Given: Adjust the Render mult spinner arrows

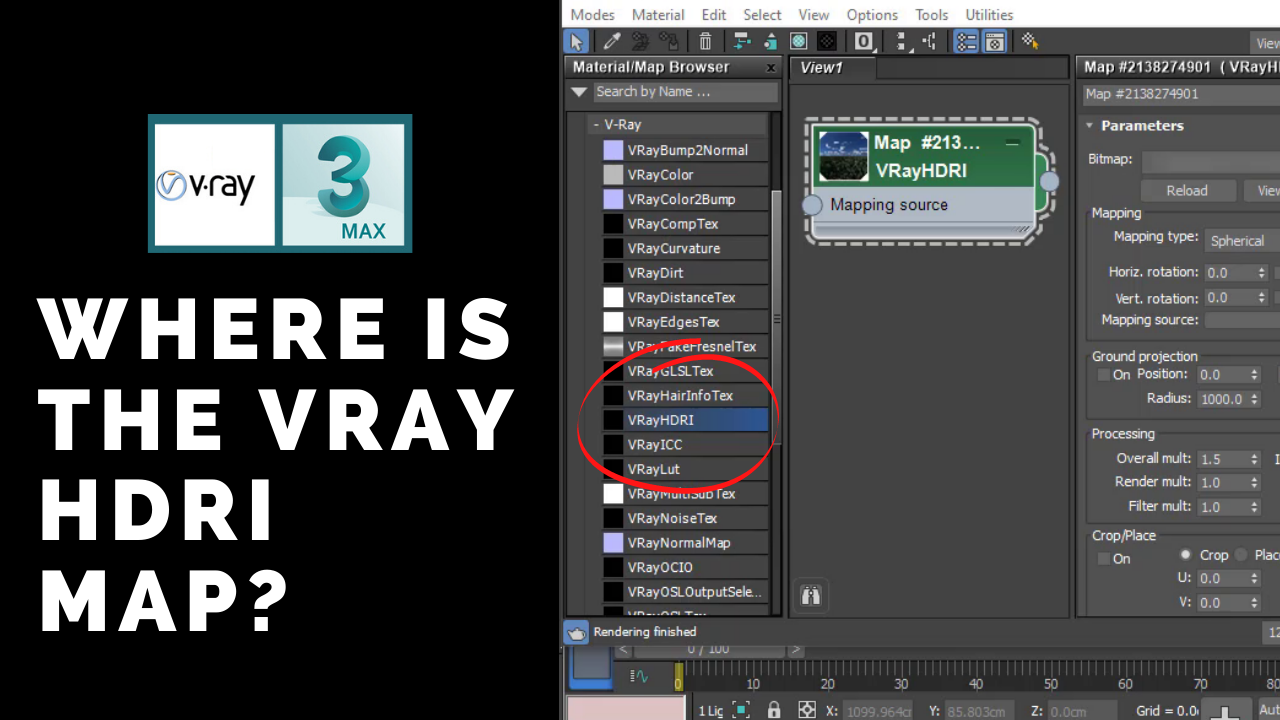Looking at the screenshot, I should click(1255, 483).
